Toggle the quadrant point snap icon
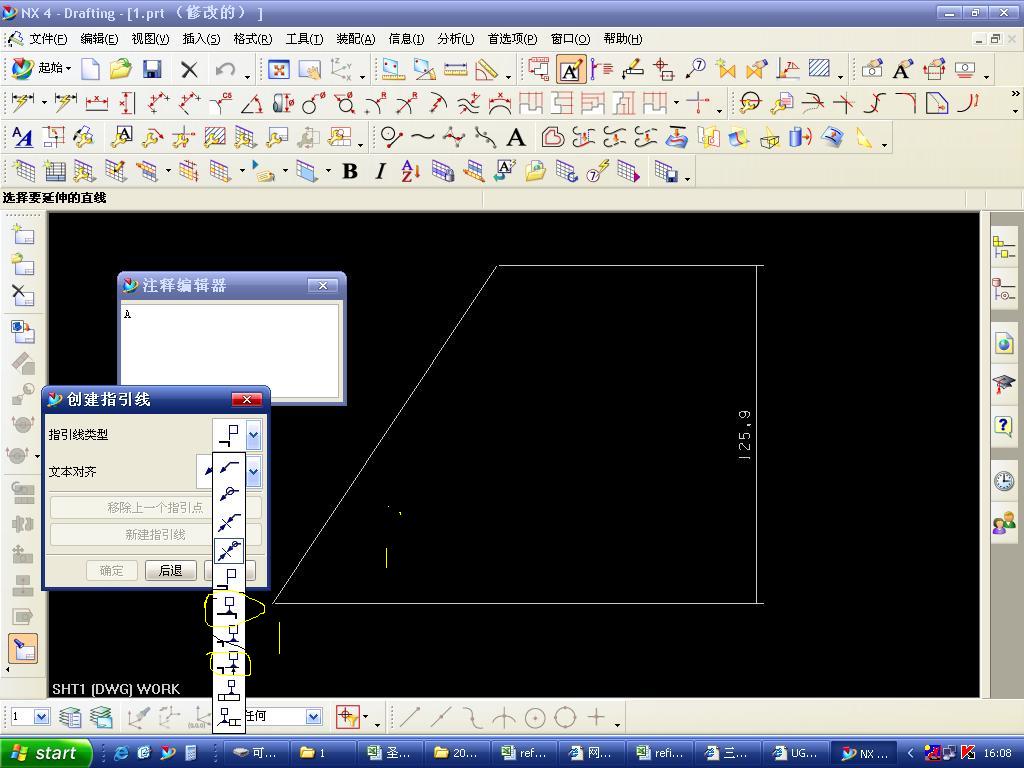Screen dimensions: 1024x768 pyautogui.click(x=565, y=717)
